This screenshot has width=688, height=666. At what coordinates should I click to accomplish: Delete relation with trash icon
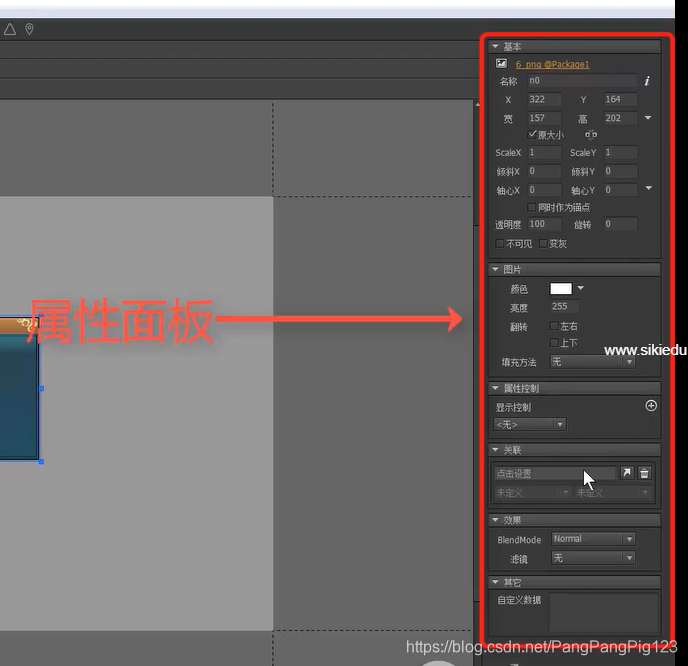tap(644, 473)
